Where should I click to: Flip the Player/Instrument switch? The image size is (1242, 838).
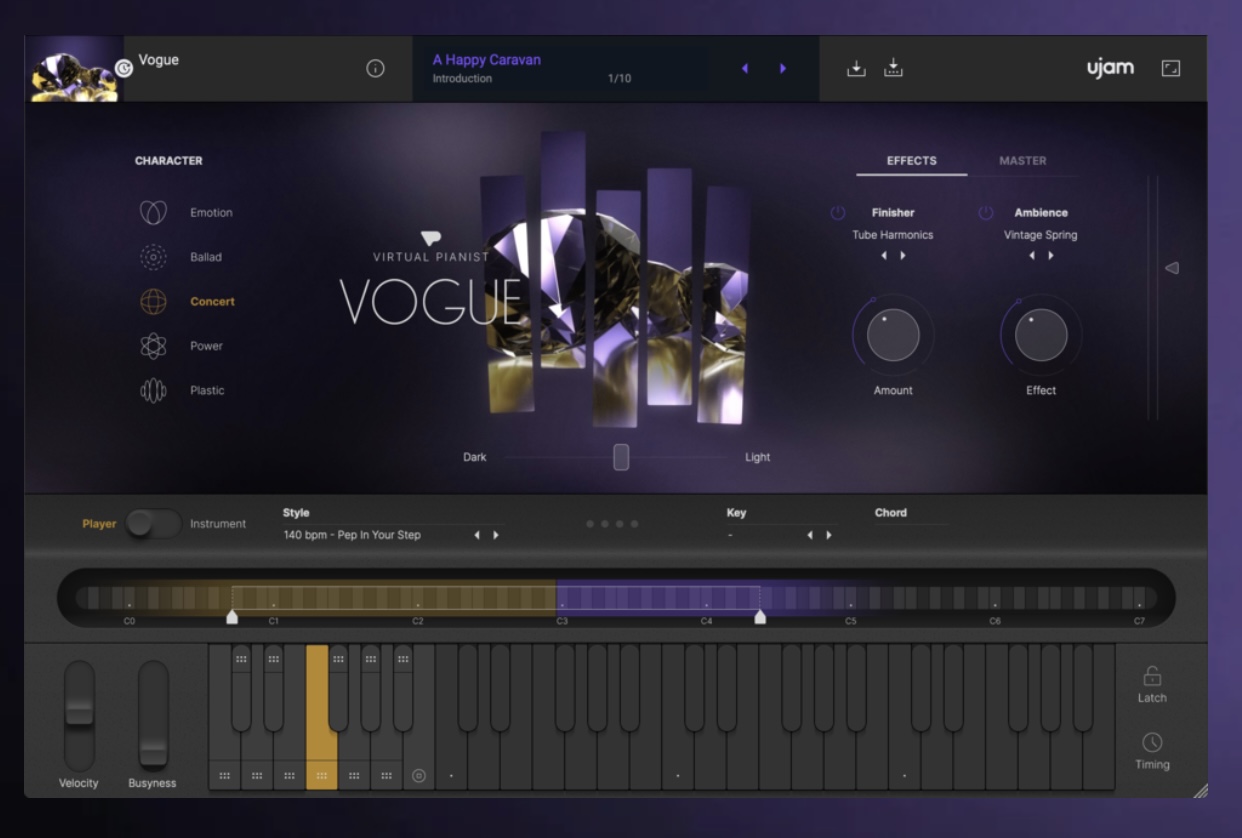[153, 524]
